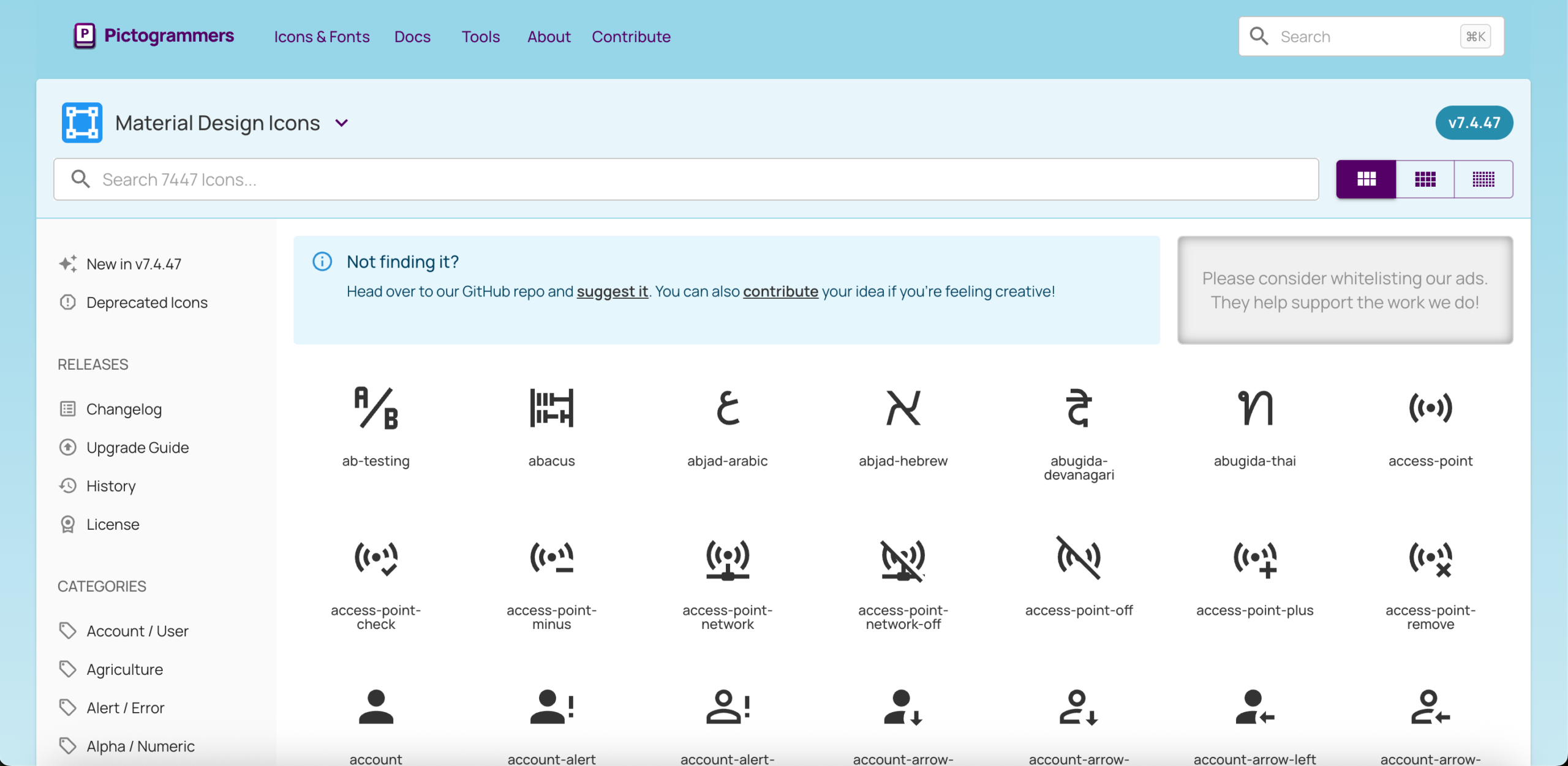Open the ab-testing icon
This screenshot has width=1568, height=766.
[x=375, y=408]
